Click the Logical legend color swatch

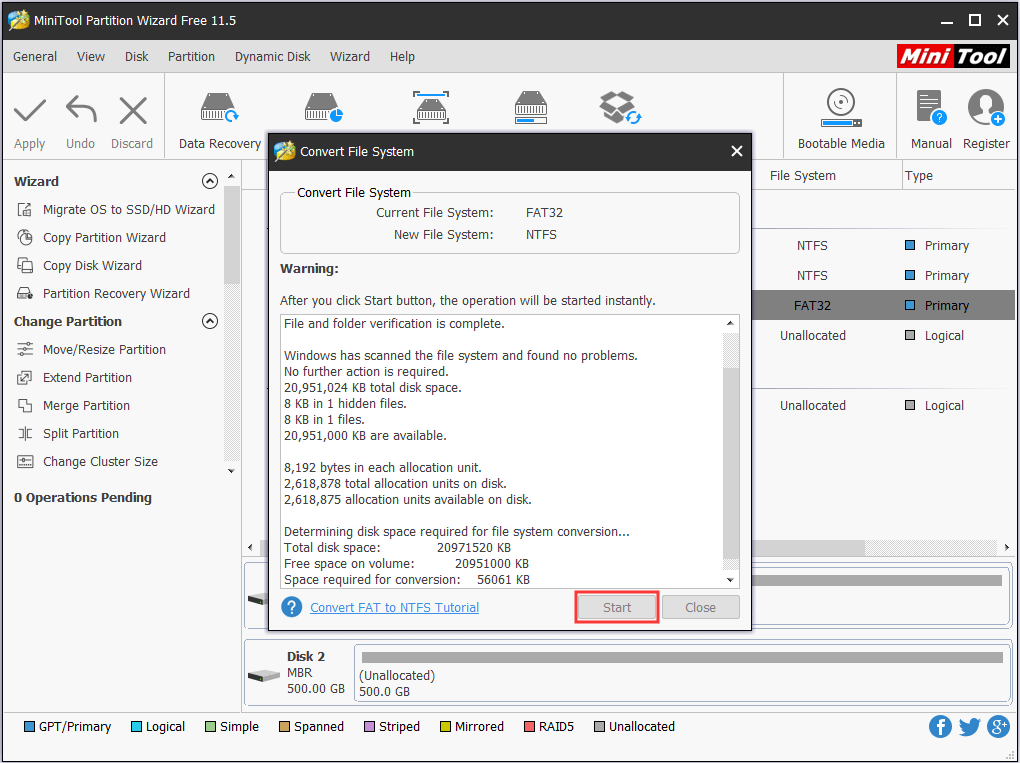[137, 727]
